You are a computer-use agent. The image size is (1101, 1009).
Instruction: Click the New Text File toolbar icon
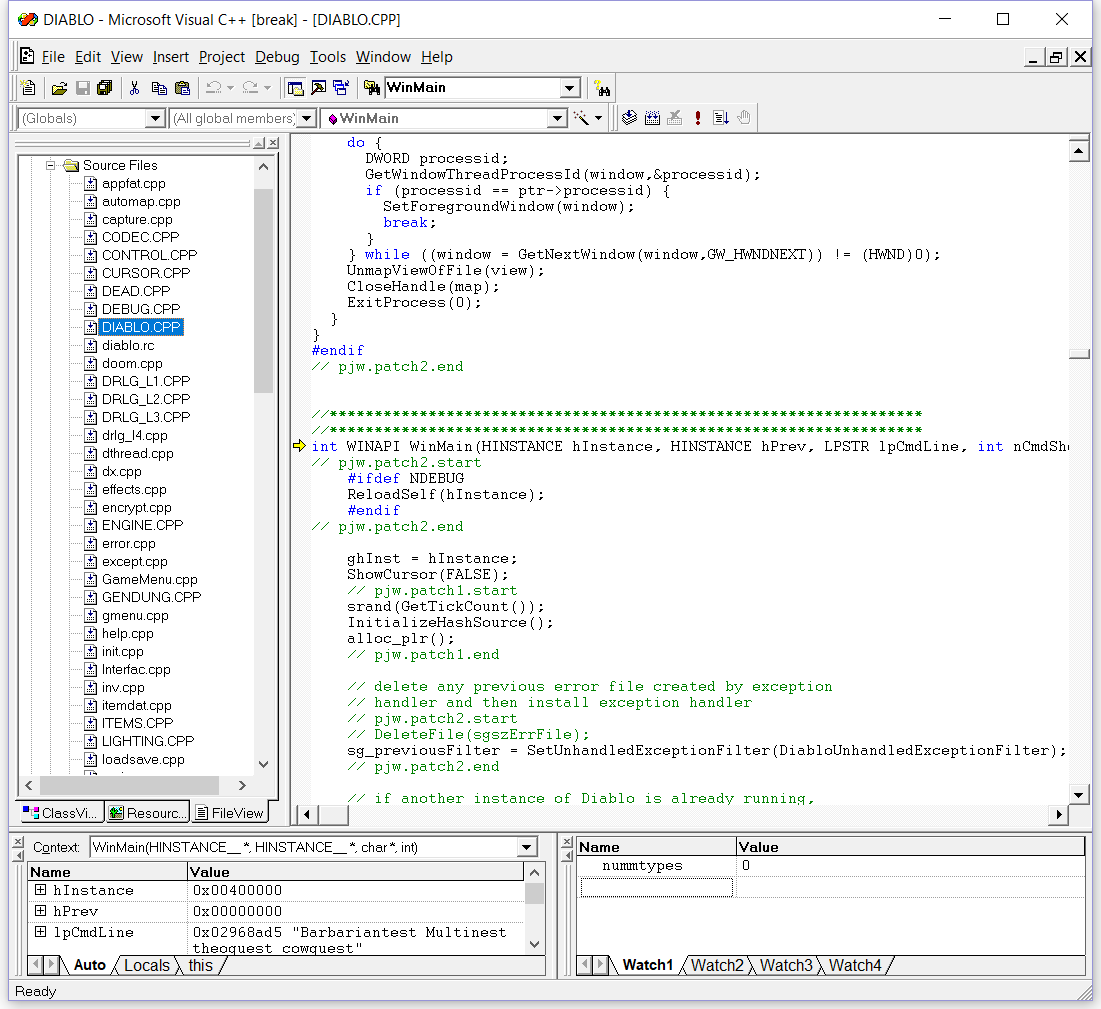(27, 88)
